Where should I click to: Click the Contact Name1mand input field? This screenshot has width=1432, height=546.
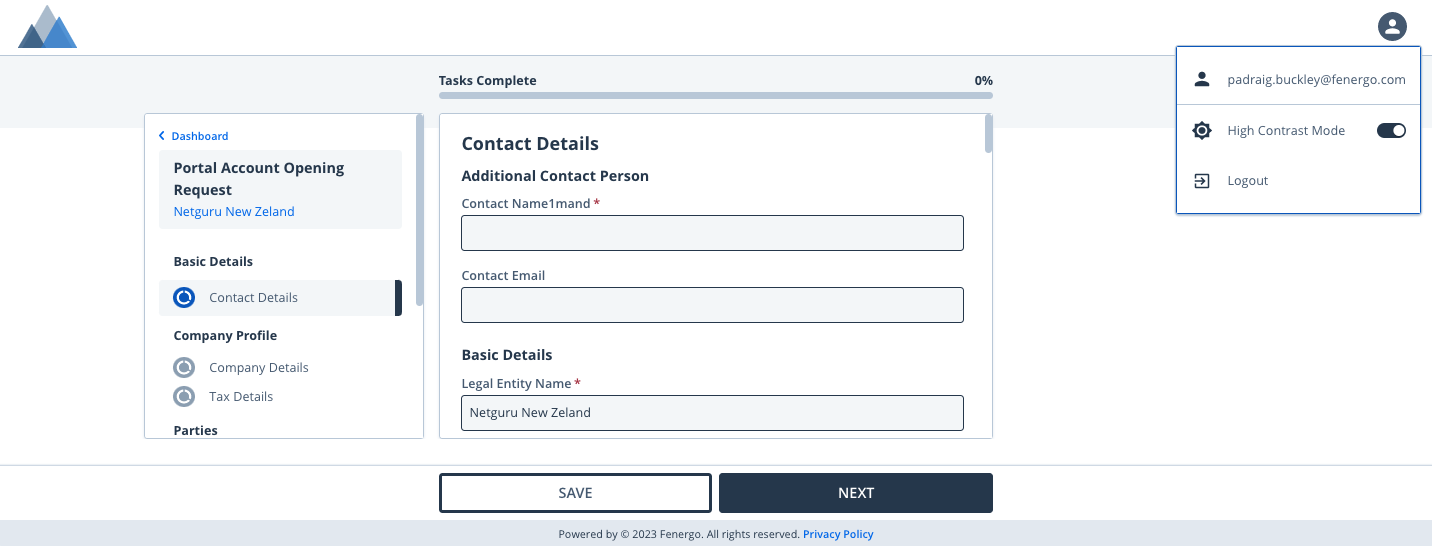coord(712,233)
